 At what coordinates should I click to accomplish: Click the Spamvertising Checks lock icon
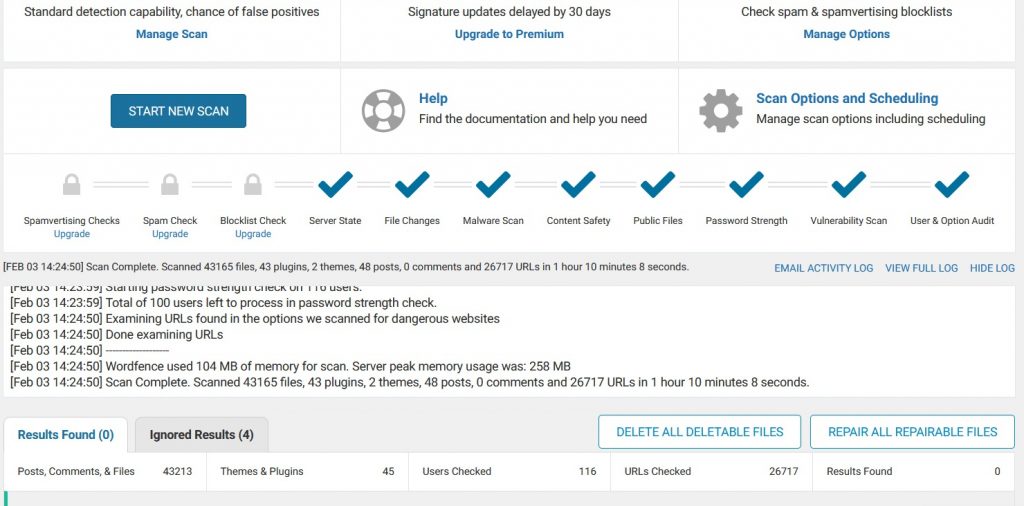click(x=71, y=185)
